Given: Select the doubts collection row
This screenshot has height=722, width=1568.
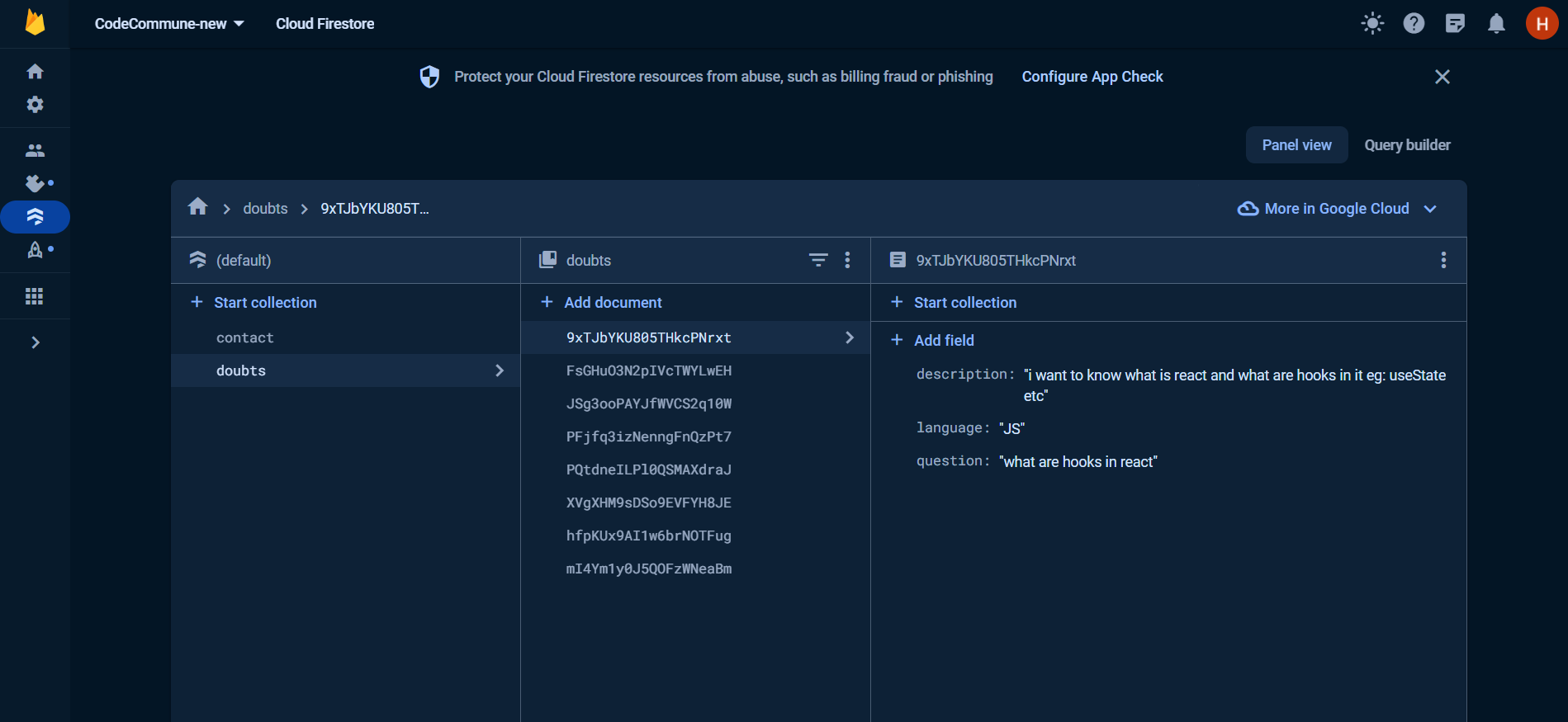Looking at the screenshot, I should [345, 370].
